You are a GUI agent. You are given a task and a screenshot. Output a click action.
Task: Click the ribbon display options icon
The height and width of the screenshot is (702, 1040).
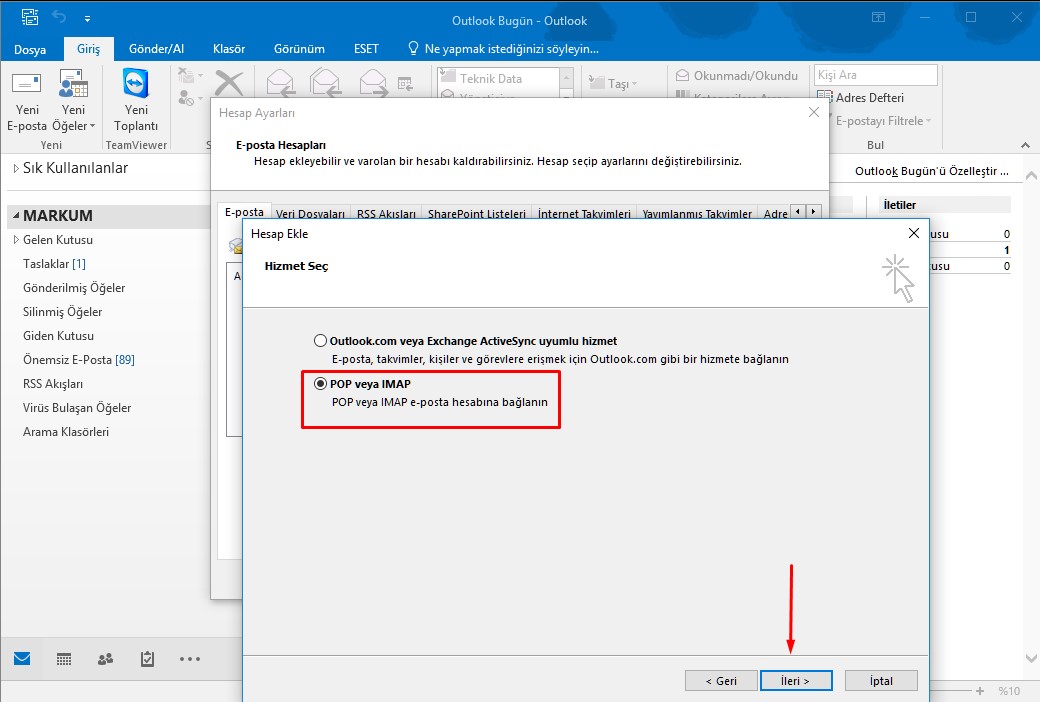point(878,17)
